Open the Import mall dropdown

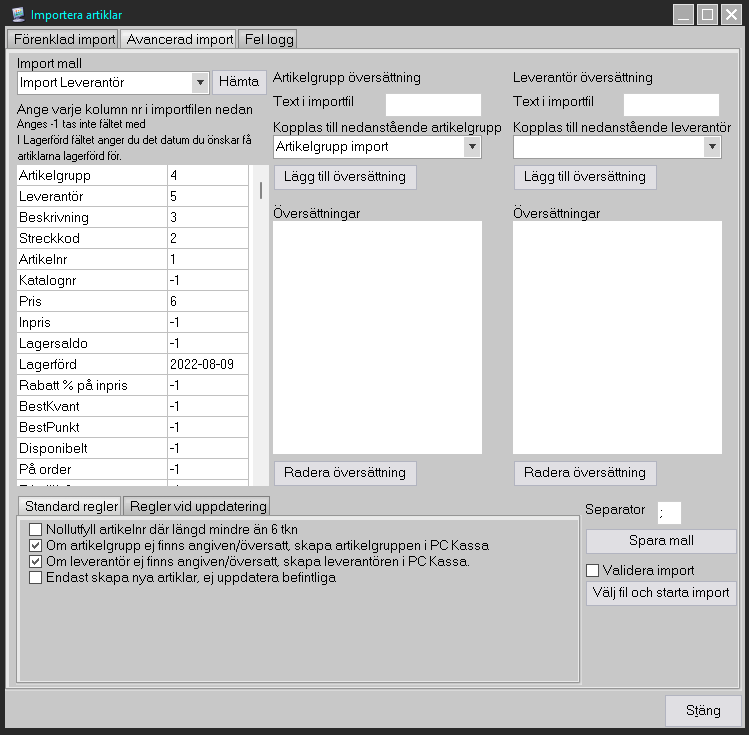pyautogui.click(x=198, y=82)
